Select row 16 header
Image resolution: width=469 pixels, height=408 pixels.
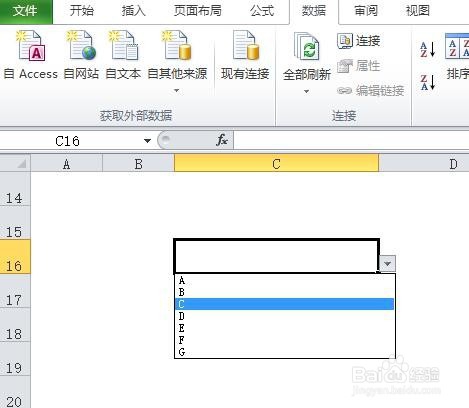pyautogui.click(x=15, y=257)
